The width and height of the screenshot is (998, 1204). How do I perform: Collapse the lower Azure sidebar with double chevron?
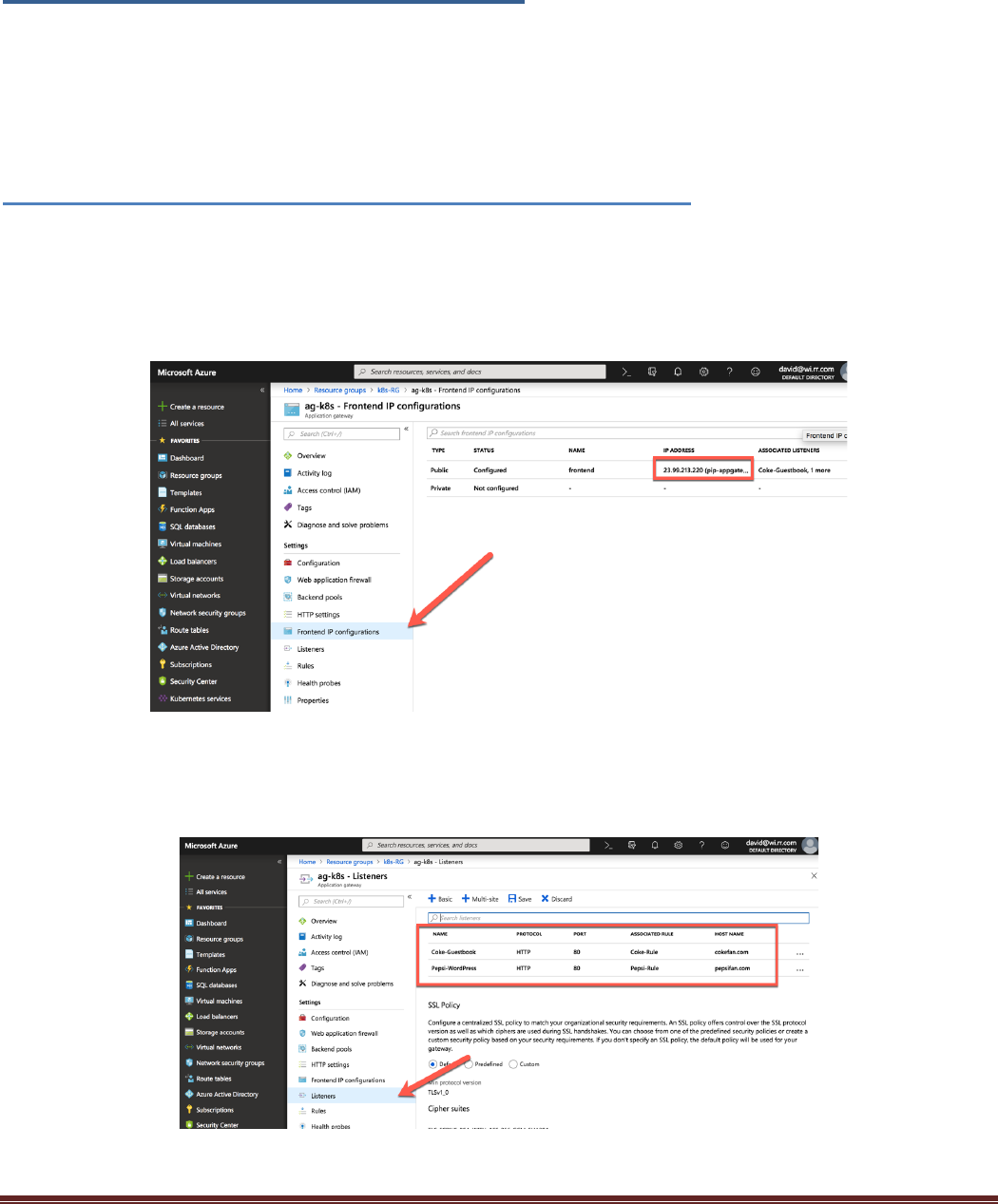[279, 861]
